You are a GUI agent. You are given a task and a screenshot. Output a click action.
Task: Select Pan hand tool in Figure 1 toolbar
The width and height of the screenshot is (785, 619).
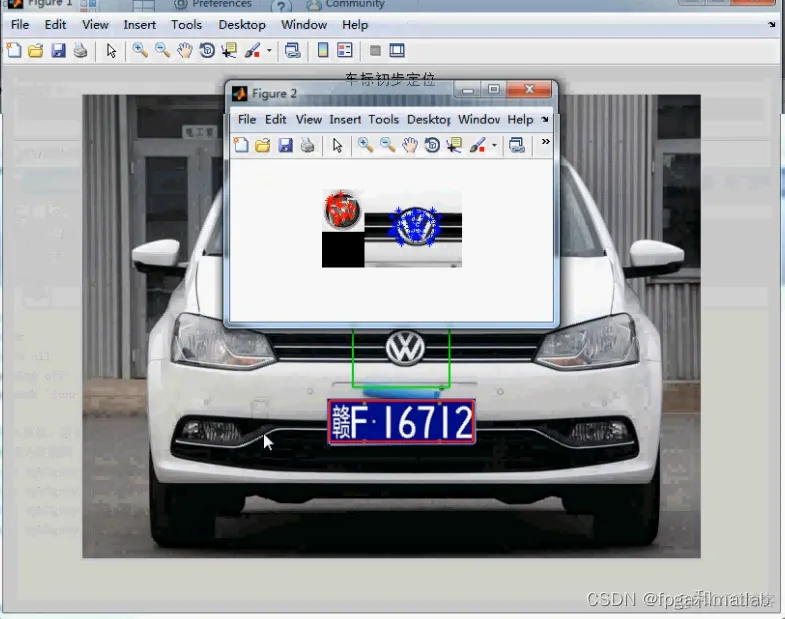tap(185, 51)
